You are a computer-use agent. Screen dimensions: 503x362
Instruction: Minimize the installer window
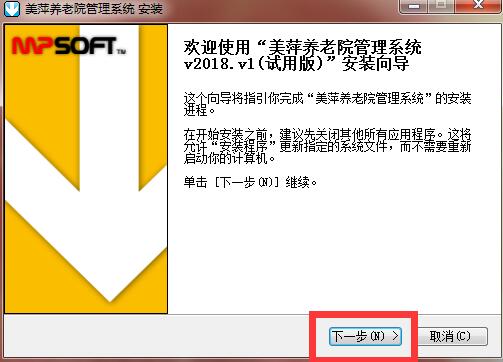[414, 6]
